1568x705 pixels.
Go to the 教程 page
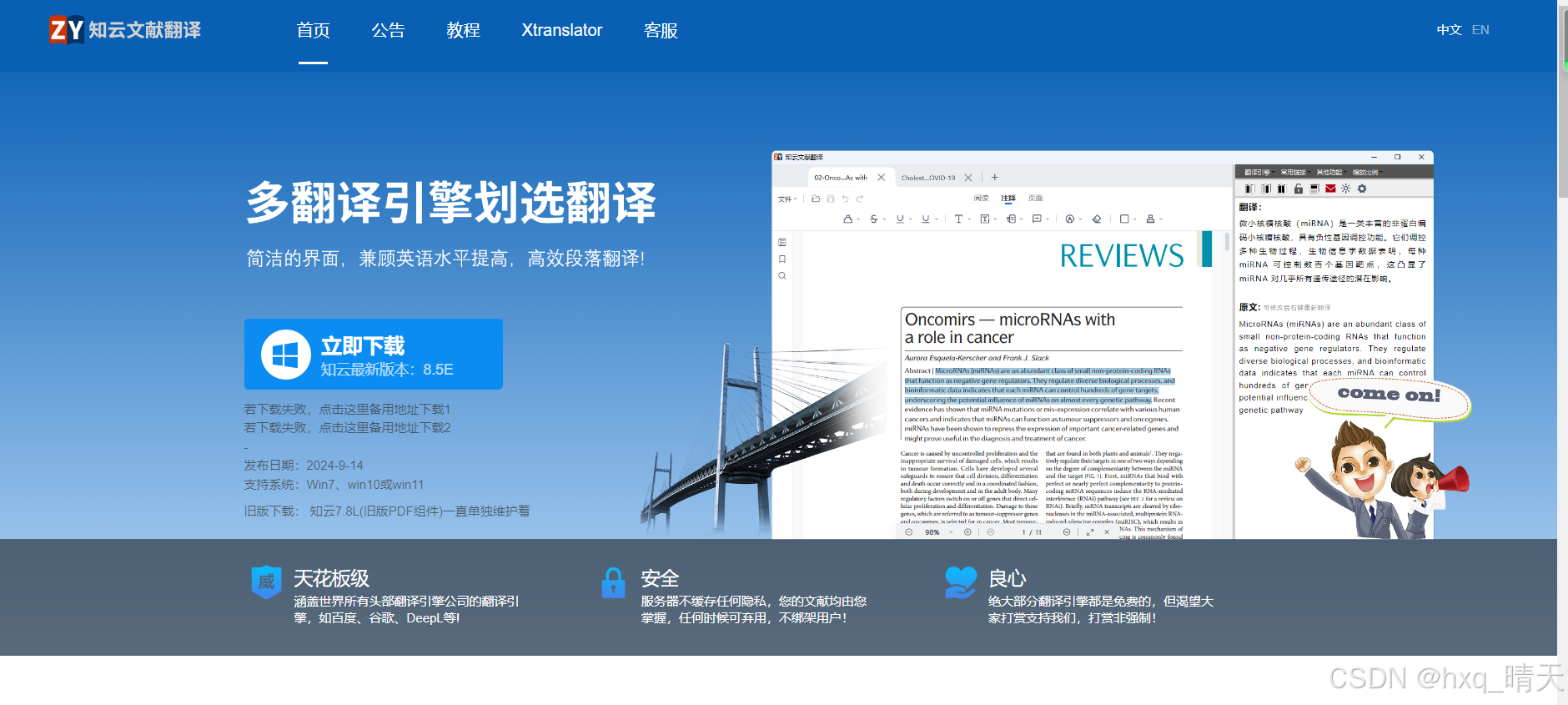464,30
